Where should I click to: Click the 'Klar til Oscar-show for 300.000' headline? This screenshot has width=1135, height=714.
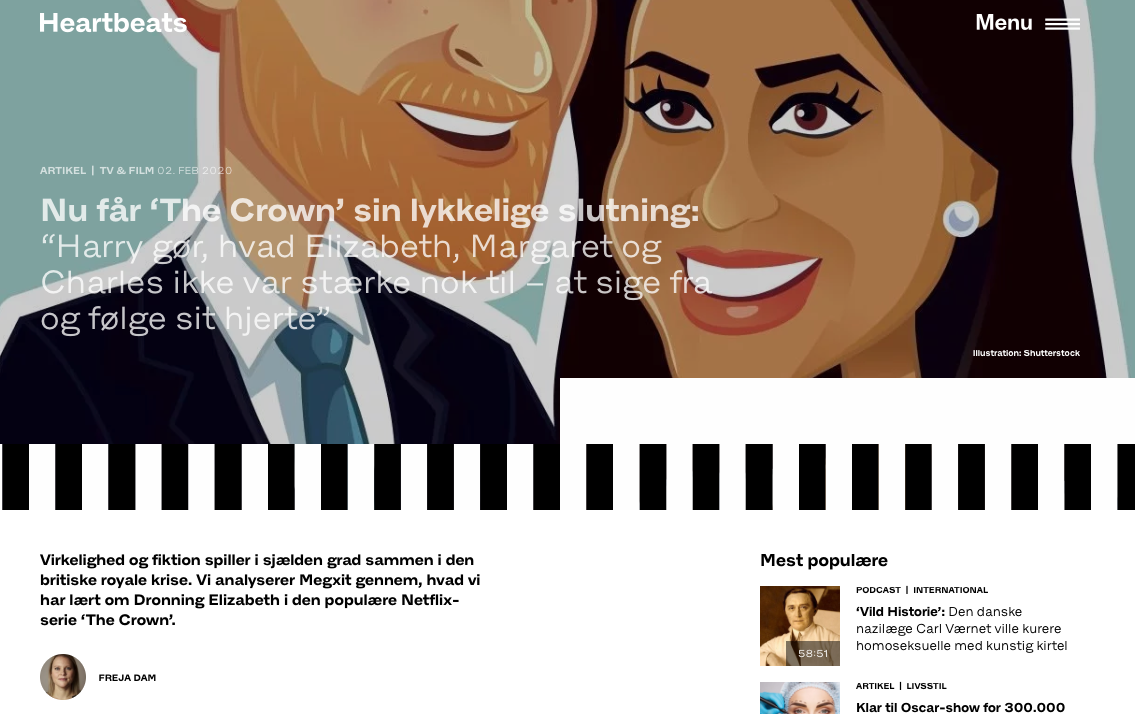click(x=961, y=707)
